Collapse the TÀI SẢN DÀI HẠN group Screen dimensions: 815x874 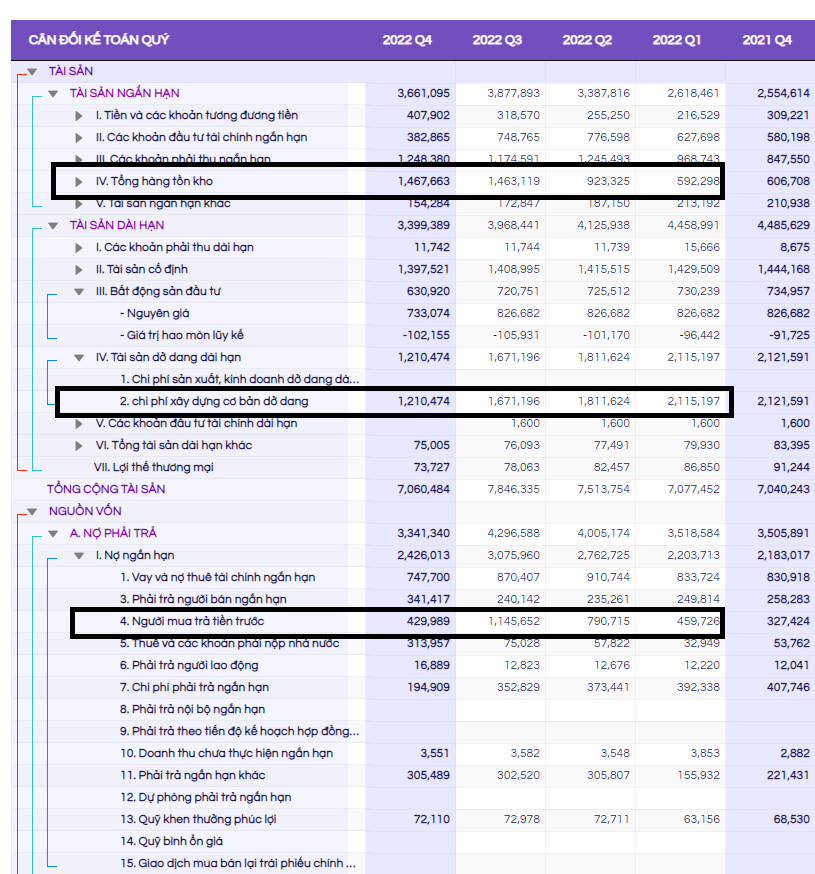pos(53,226)
